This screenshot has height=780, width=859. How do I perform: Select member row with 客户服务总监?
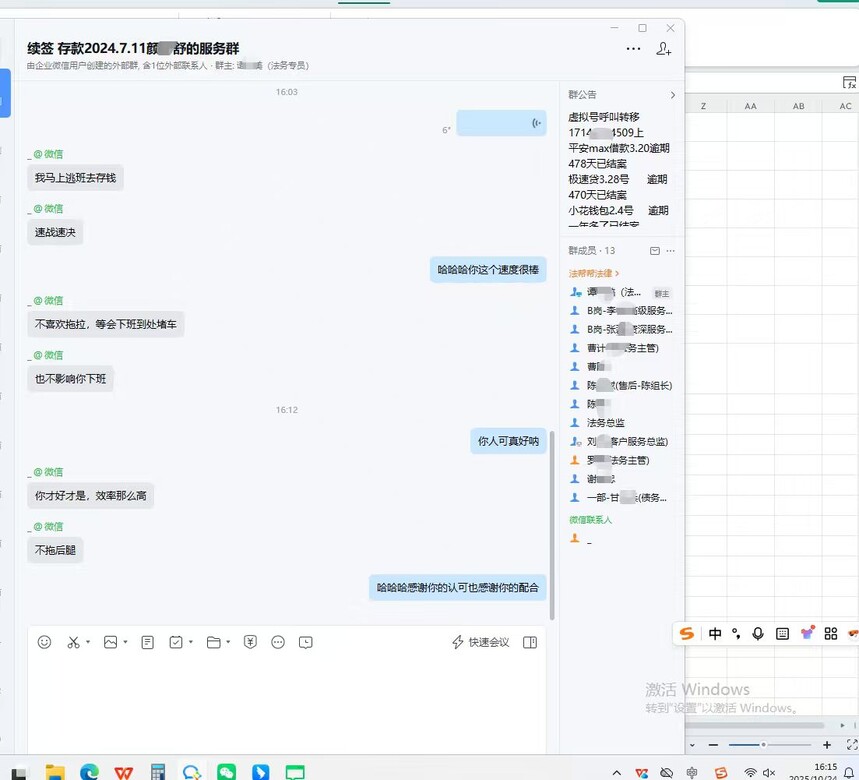619,441
